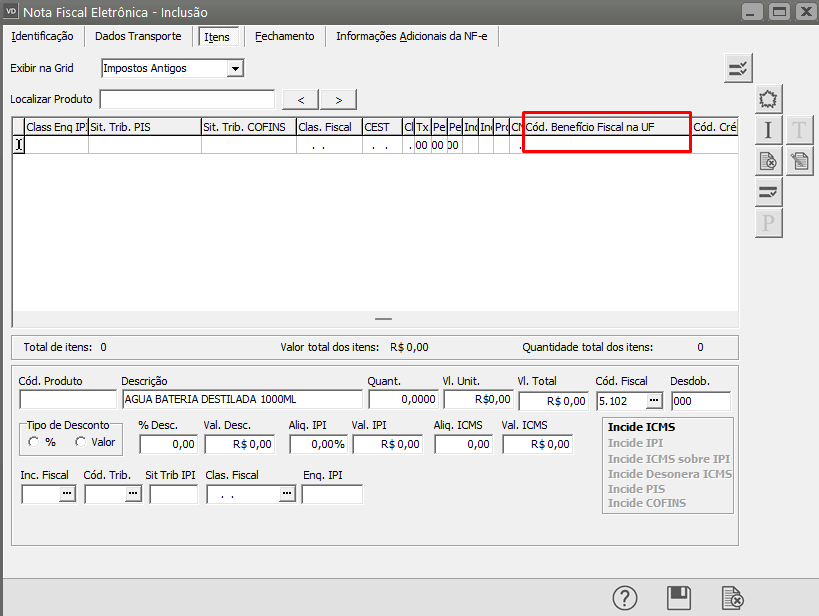Viewport: 819px width, 616px height.
Task: Click the star-shaped new item icon
Action: (768, 99)
